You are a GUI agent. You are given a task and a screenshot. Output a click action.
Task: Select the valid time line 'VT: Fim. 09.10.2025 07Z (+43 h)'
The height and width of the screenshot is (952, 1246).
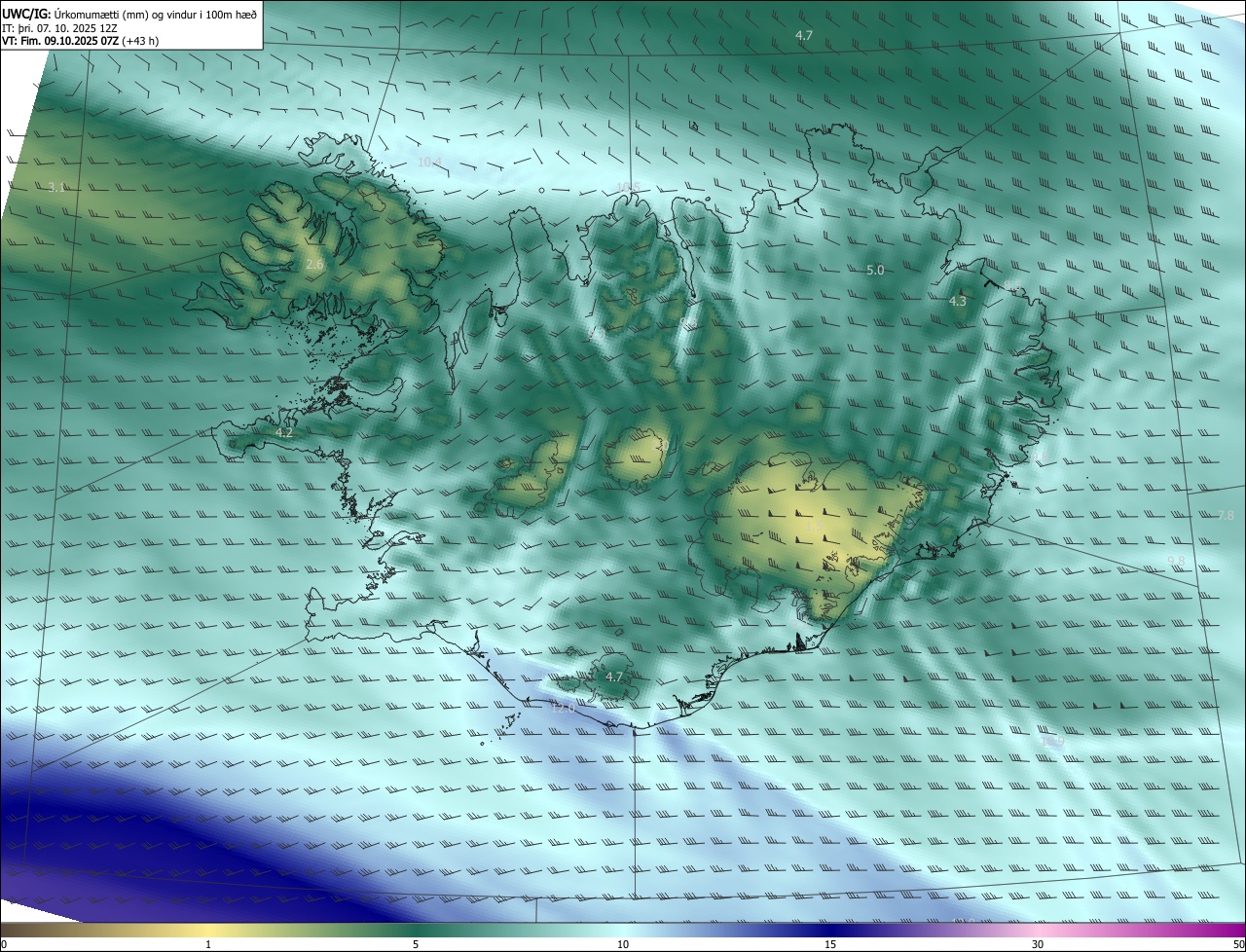point(80,41)
